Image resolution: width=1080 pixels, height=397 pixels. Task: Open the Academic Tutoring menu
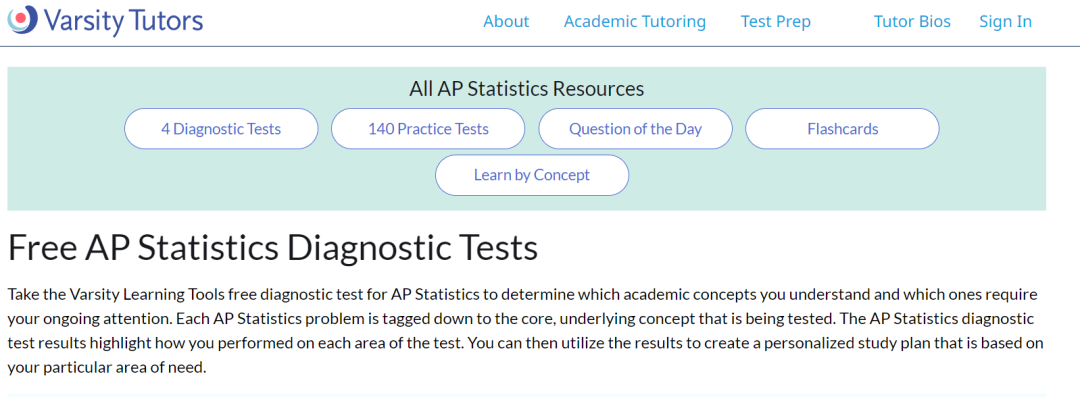pyautogui.click(x=634, y=22)
